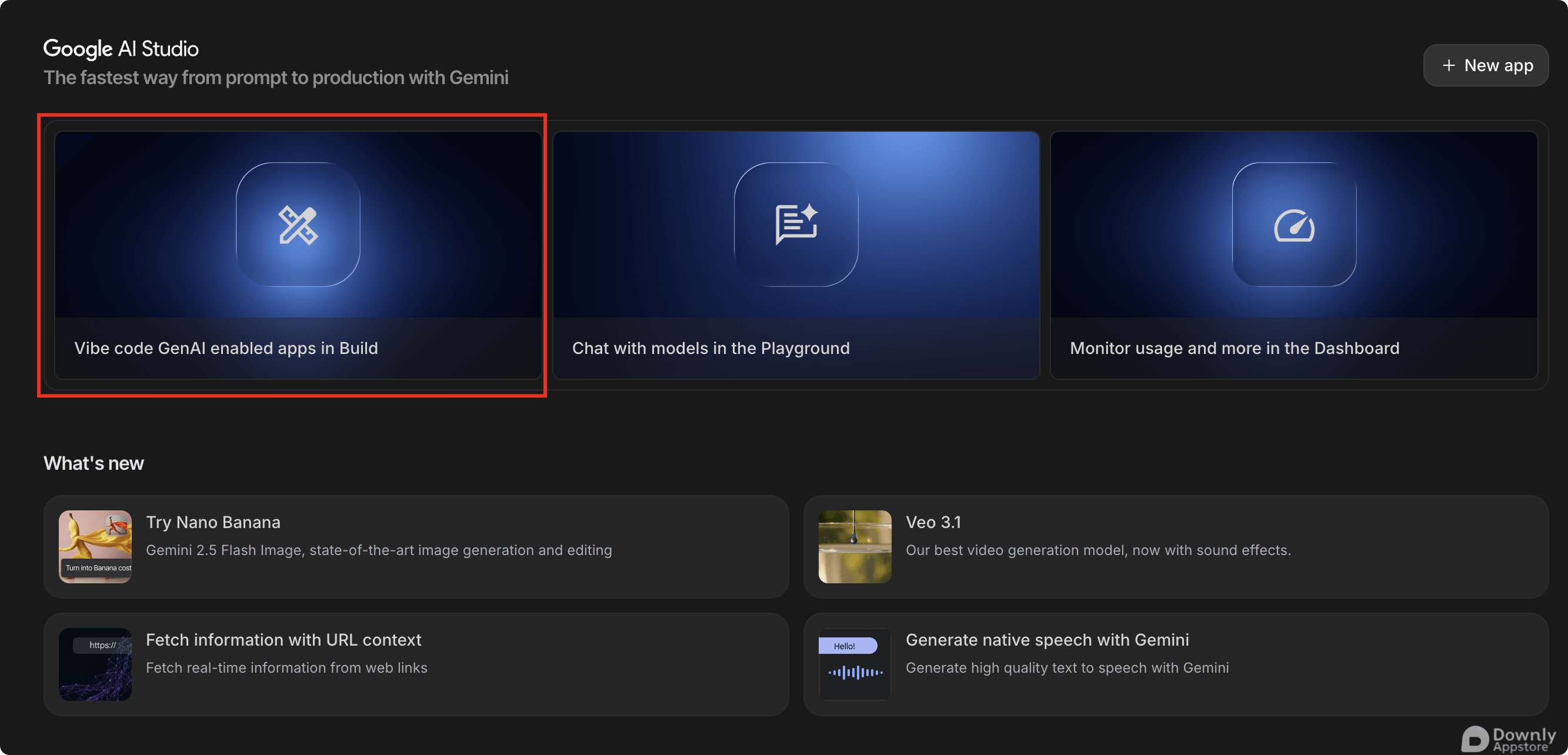Select the Try Nano Banana title
1568x755 pixels.
213,522
